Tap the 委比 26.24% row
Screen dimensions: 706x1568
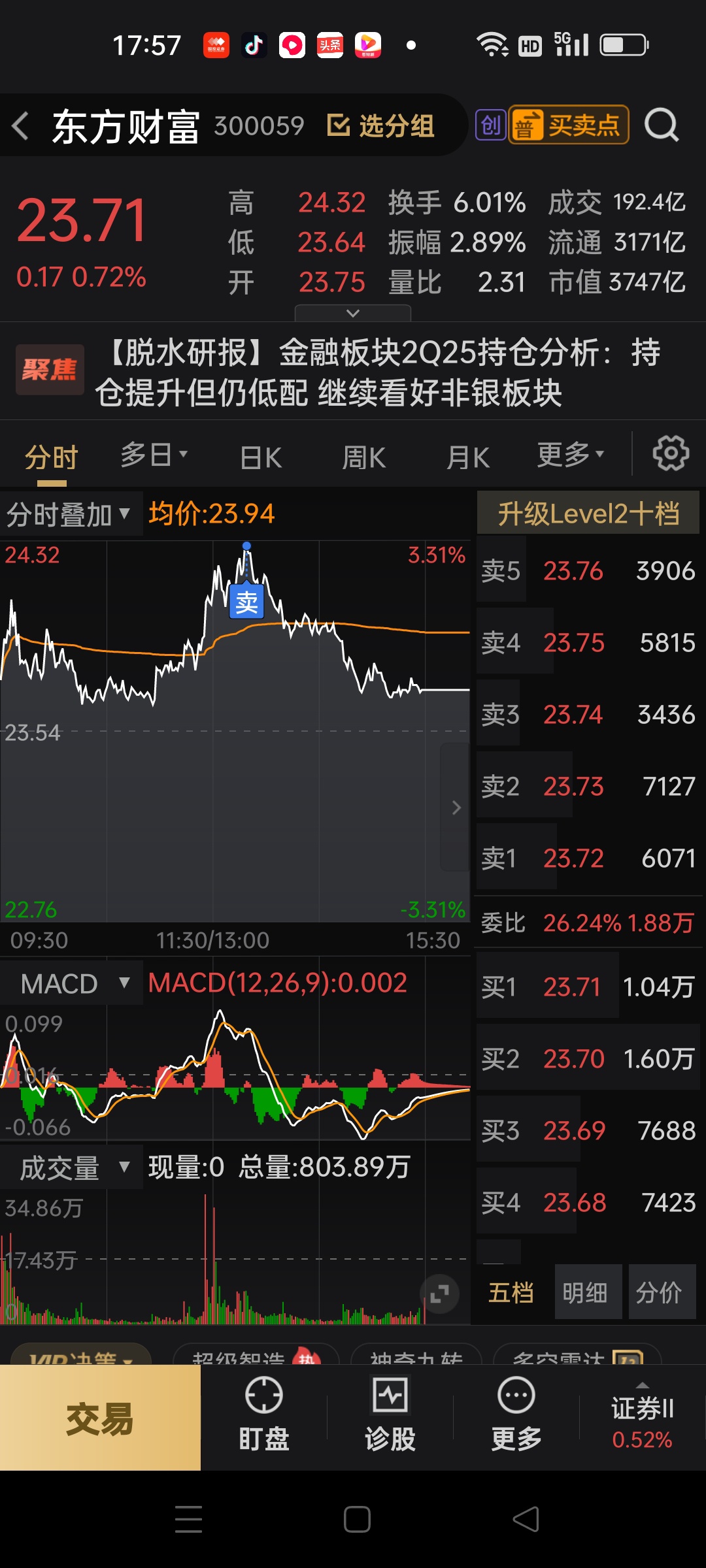pos(588,923)
